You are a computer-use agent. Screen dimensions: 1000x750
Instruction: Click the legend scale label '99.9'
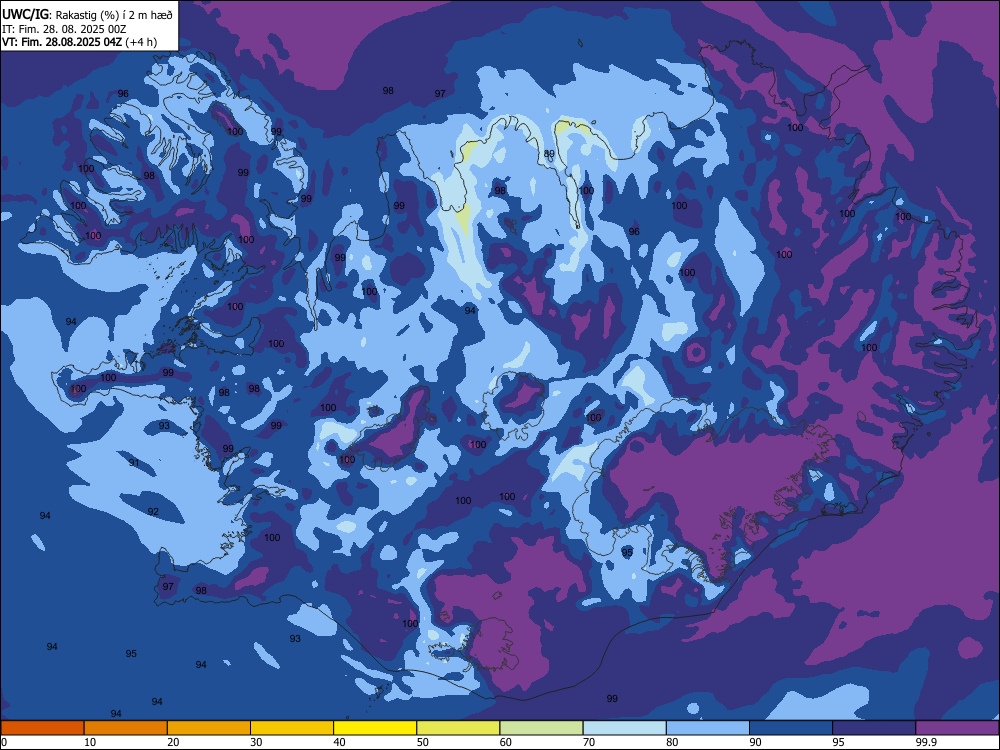pos(926,742)
